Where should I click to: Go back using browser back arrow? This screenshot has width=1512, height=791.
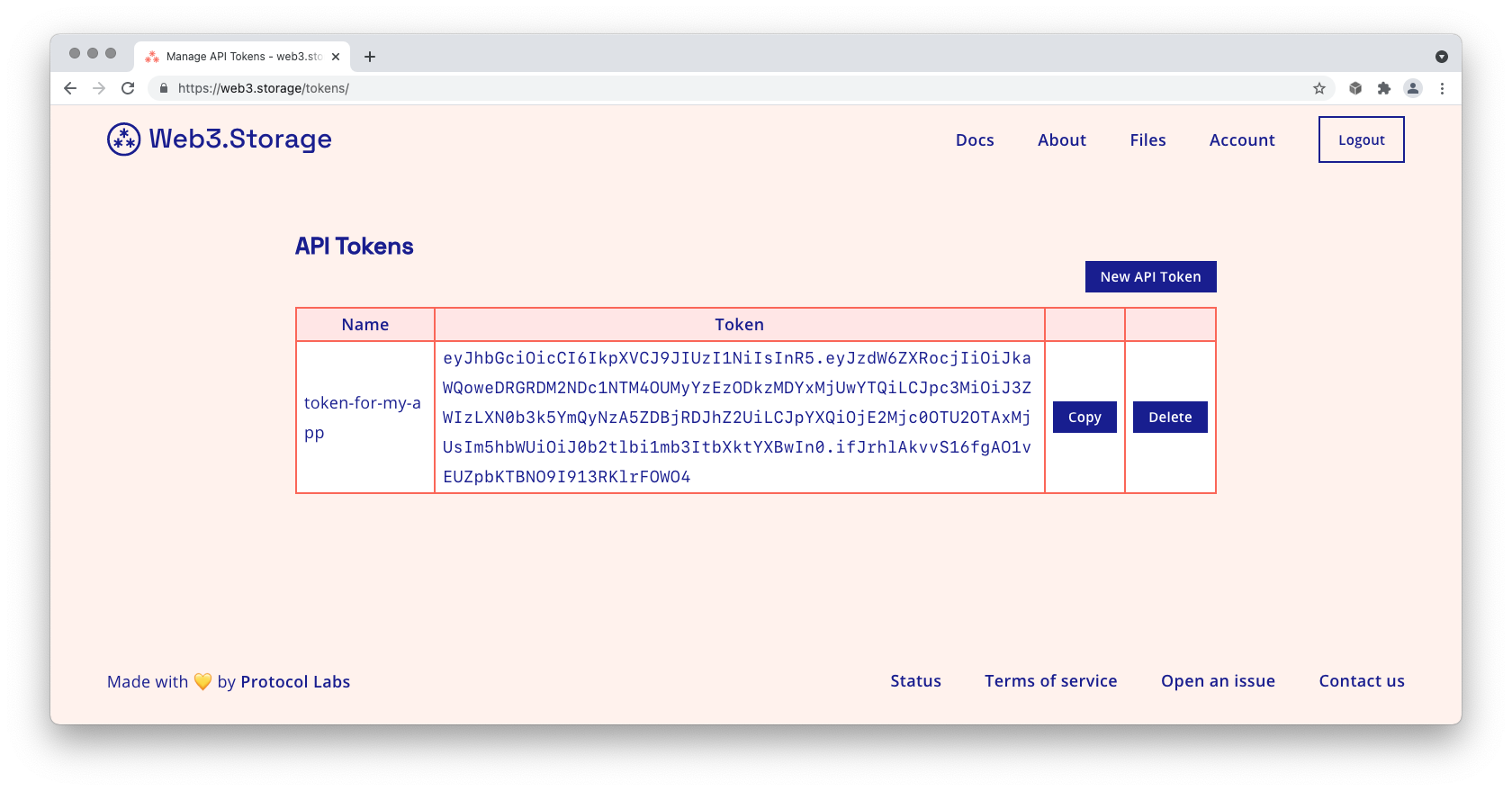70,88
